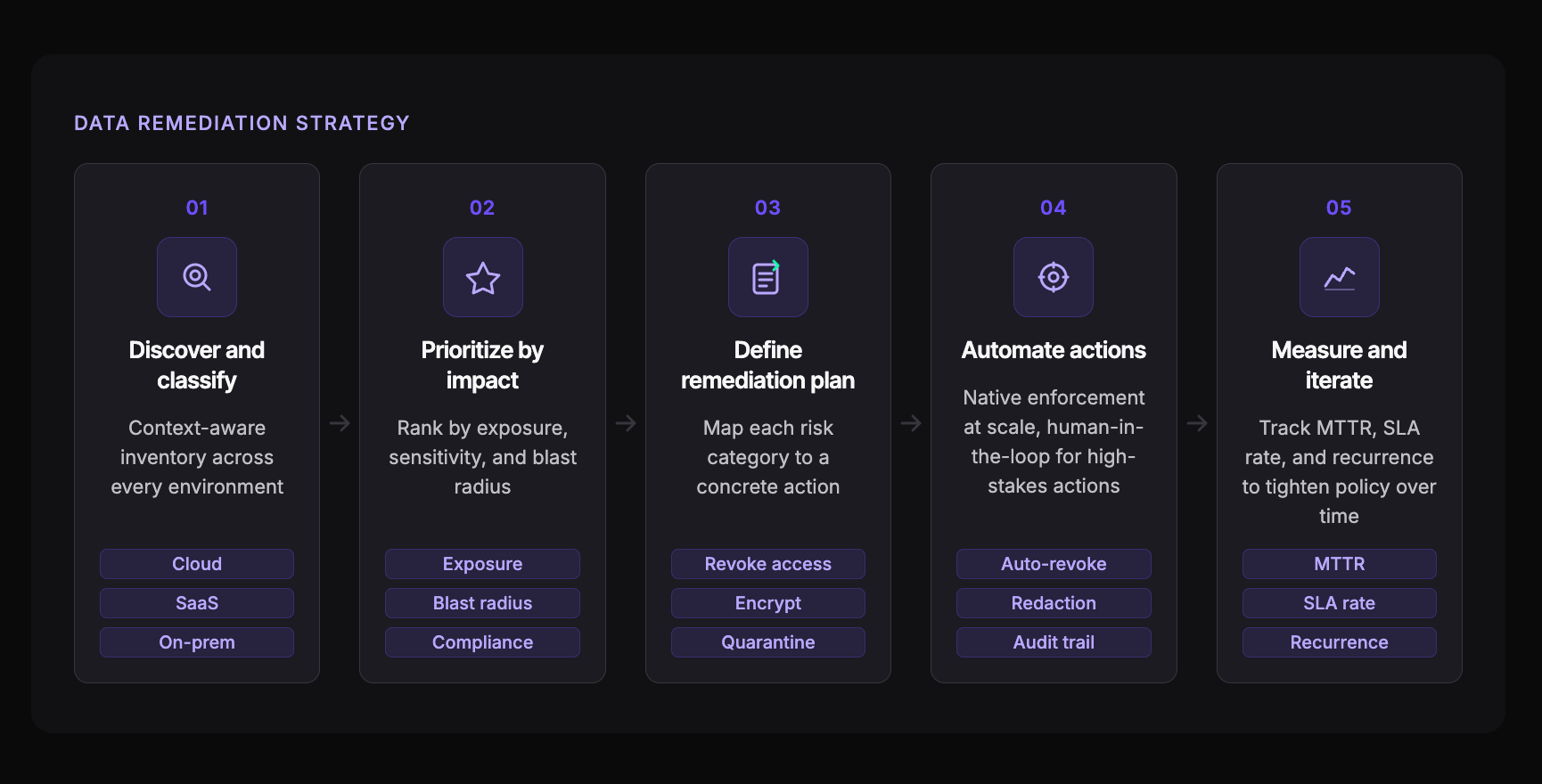Click the Quarantine tag
Viewport: 1542px width, 784px height.
point(768,642)
